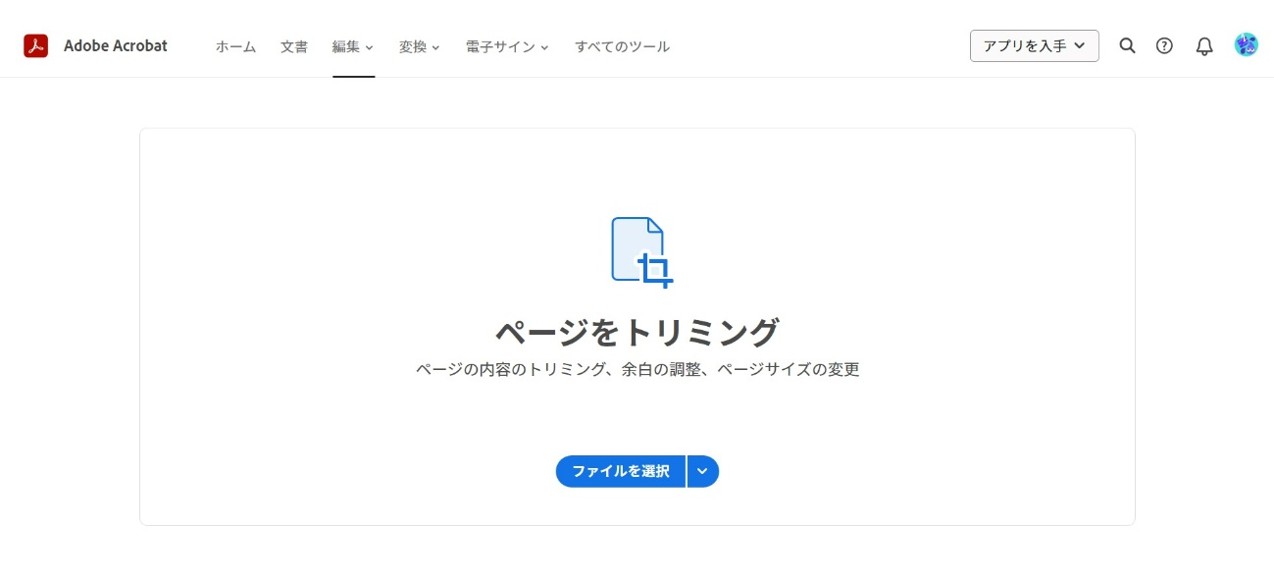Click the crop page illustration icon
The height and width of the screenshot is (569, 1274).
642,253
